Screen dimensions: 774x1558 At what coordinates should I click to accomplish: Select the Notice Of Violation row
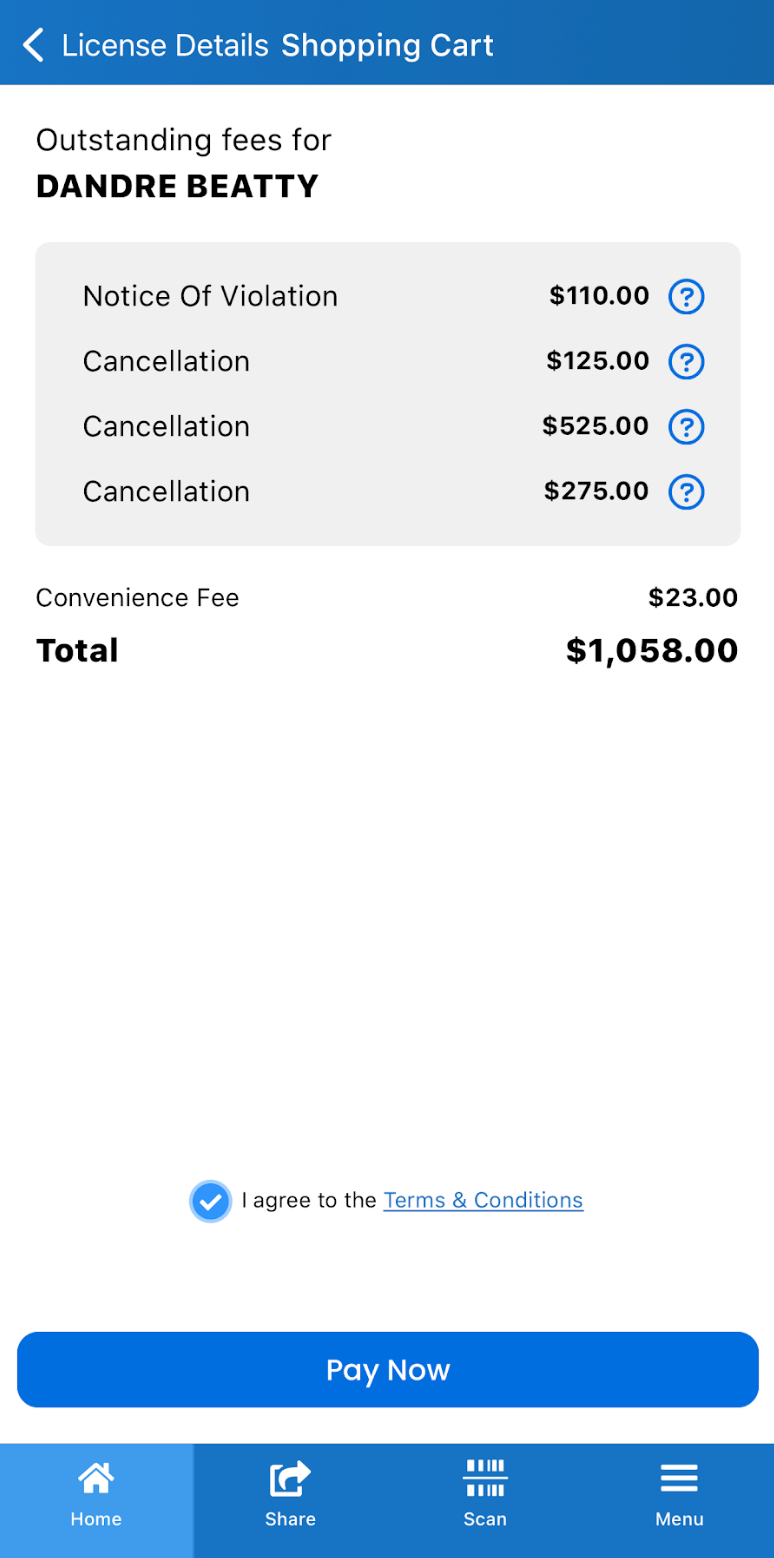[x=388, y=296]
